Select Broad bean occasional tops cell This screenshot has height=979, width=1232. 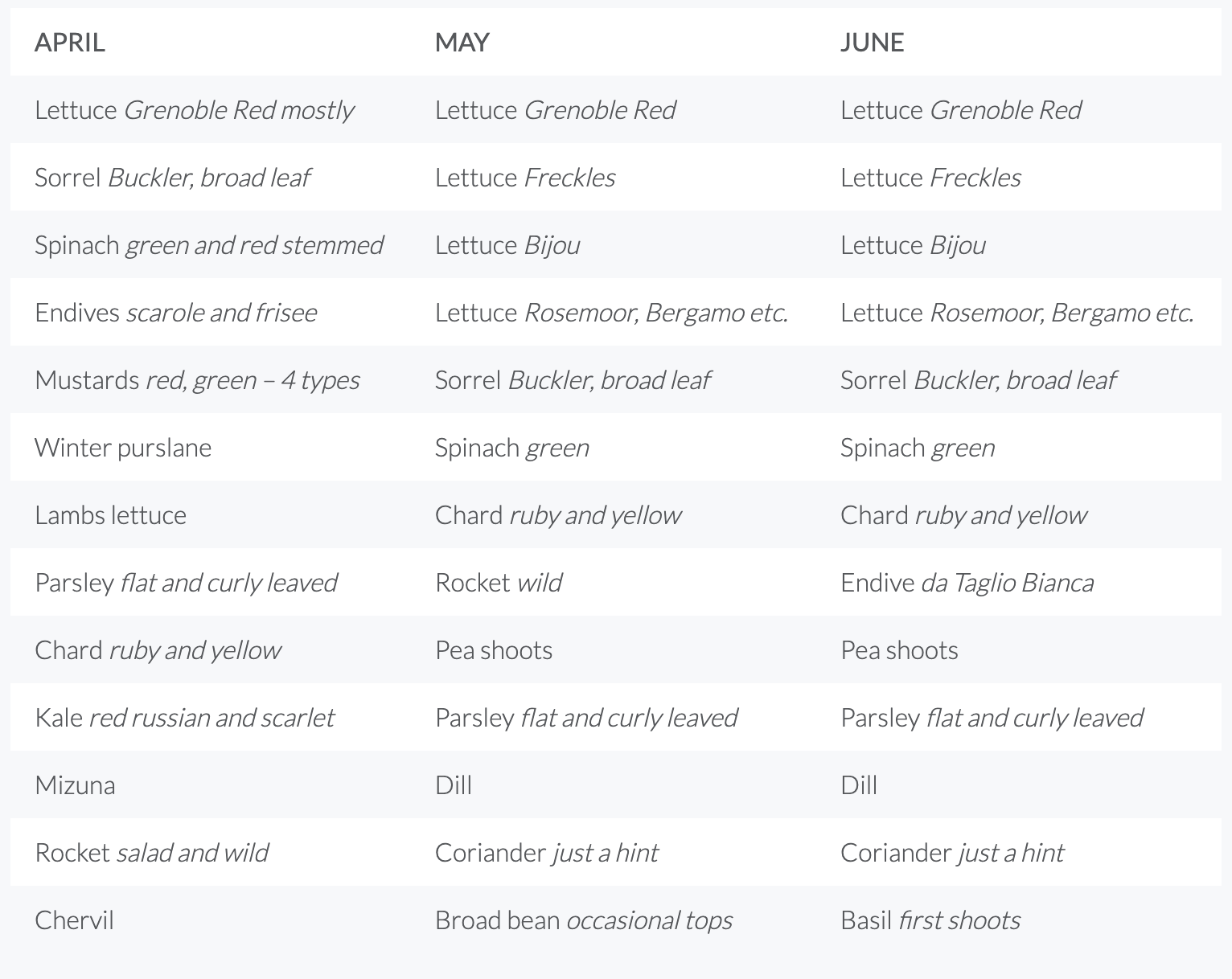[x=583, y=920]
